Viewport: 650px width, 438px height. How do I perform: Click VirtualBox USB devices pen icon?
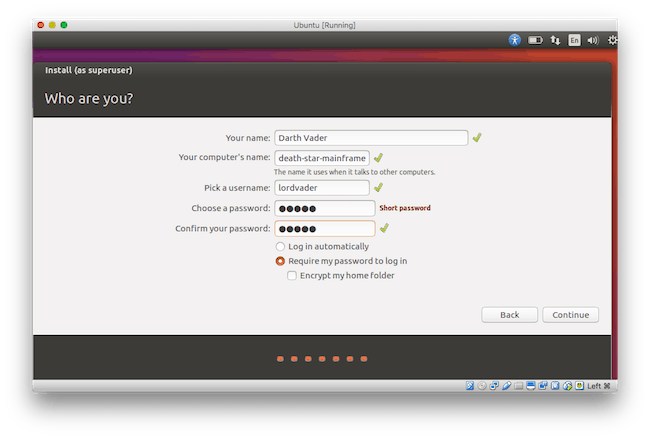(506, 386)
